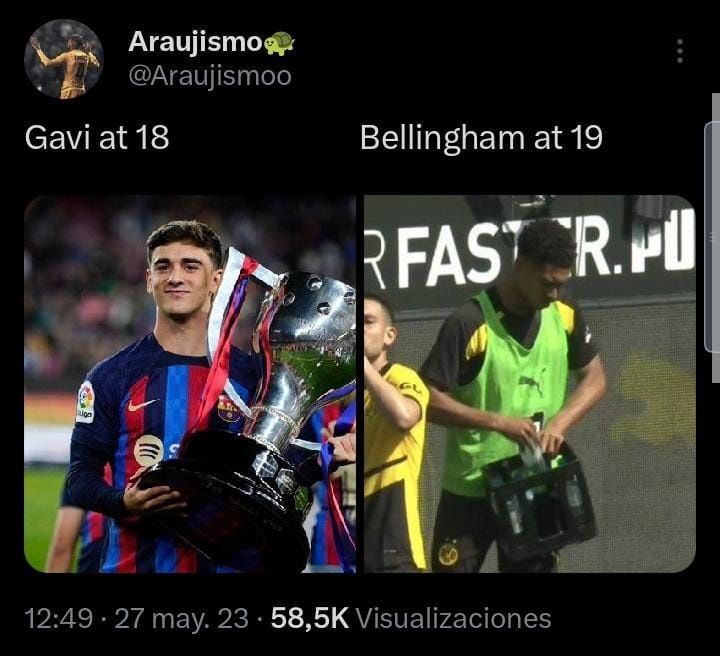Screen dimensions: 720x656
Task: Open the Bellingham bottle crate photo
Action: 530,384
